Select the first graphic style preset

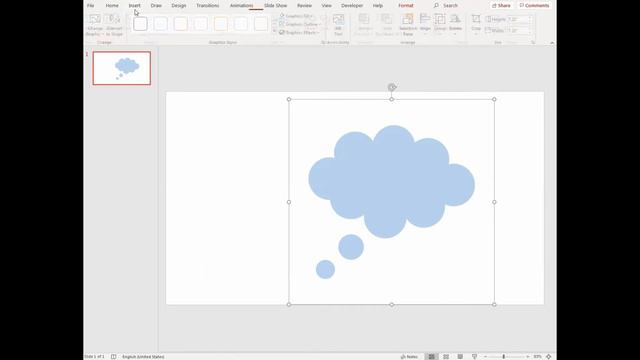tap(140, 24)
